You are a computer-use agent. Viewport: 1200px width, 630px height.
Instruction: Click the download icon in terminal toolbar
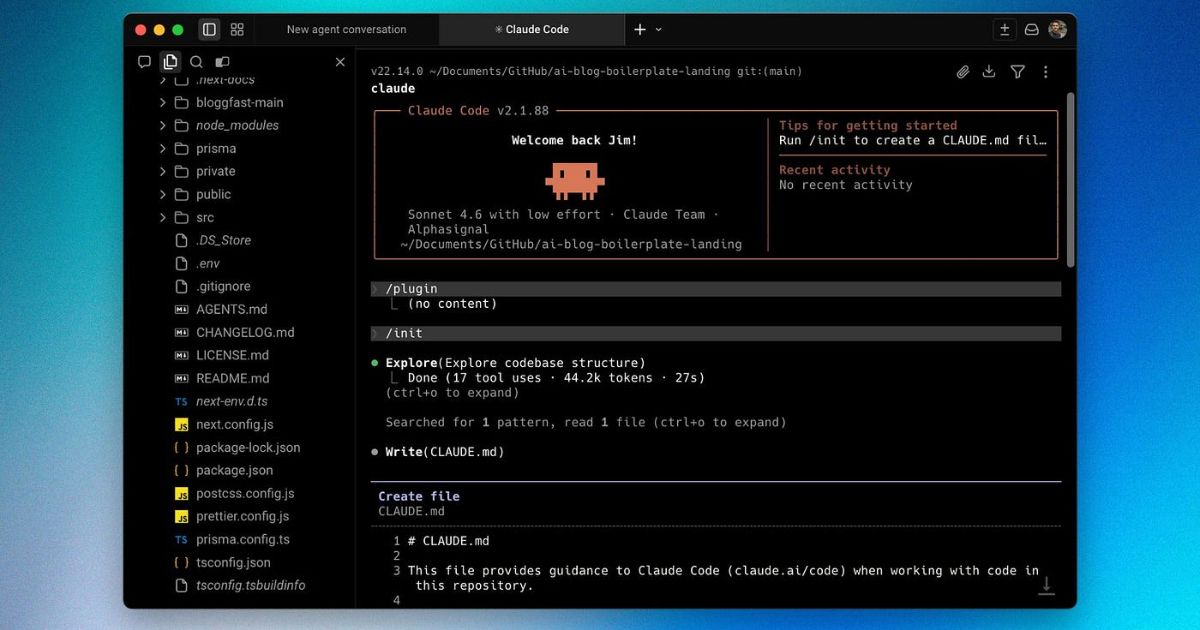click(989, 72)
